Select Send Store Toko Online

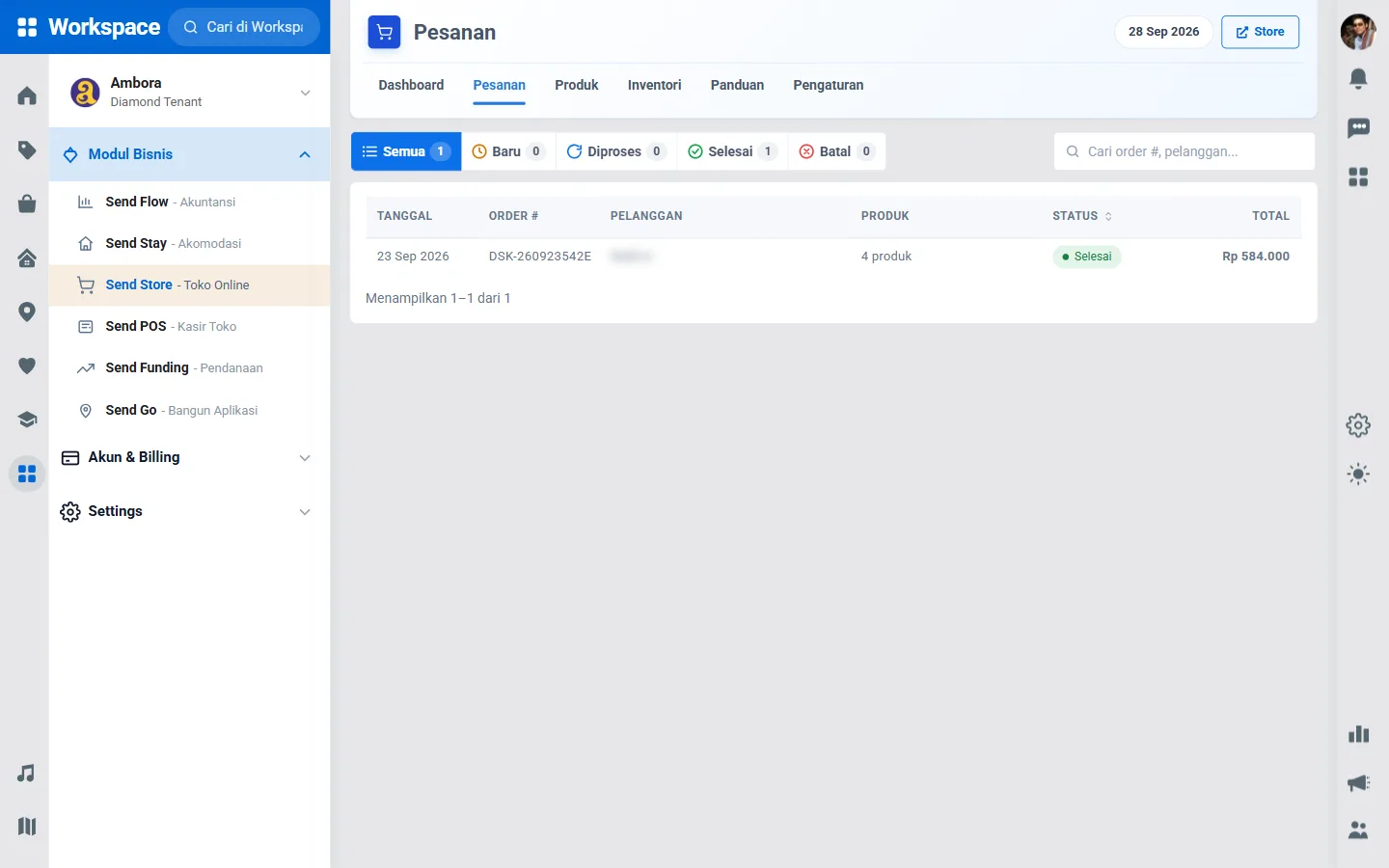click(189, 285)
